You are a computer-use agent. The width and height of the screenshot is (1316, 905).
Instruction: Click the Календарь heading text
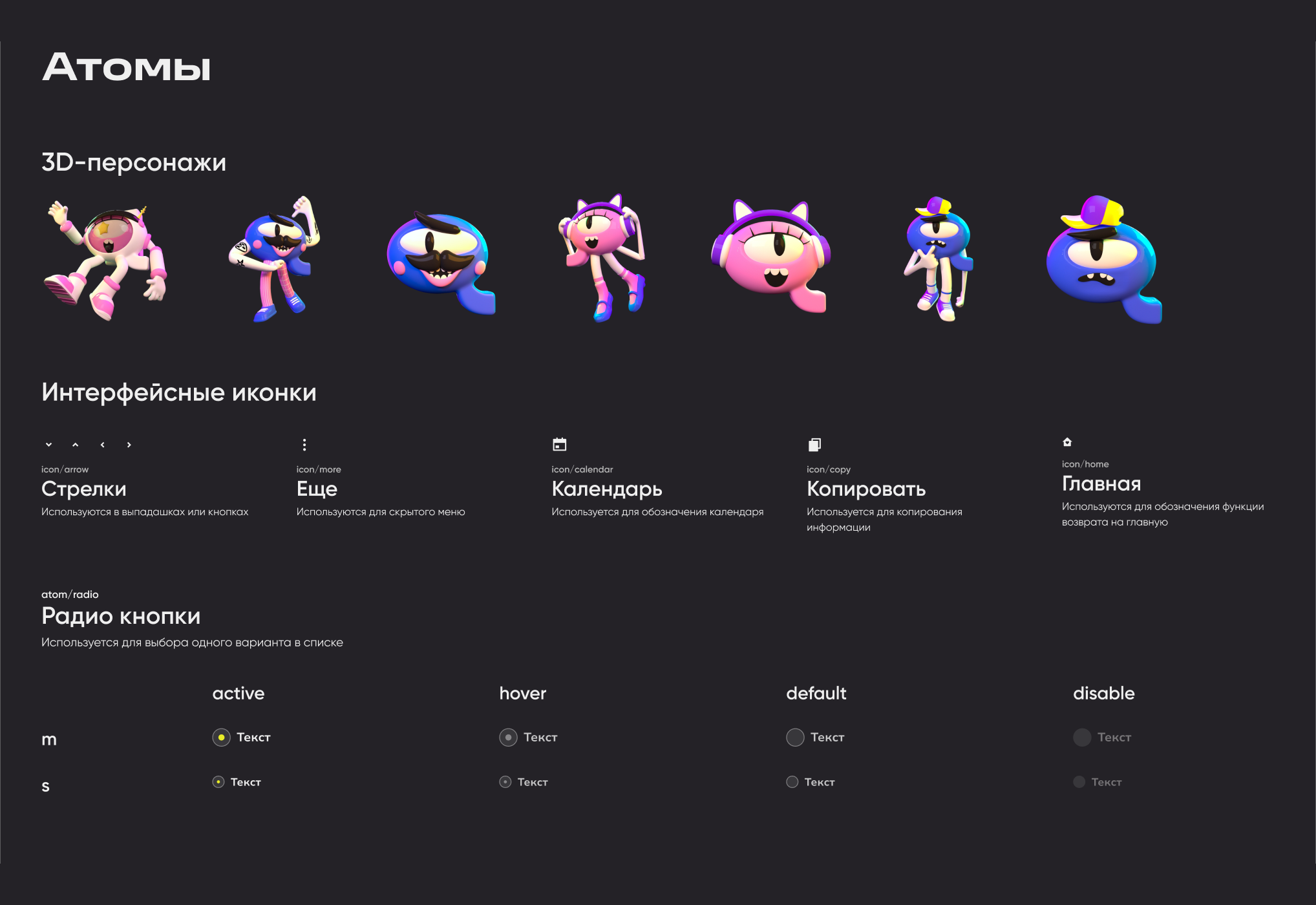point(607,489)
